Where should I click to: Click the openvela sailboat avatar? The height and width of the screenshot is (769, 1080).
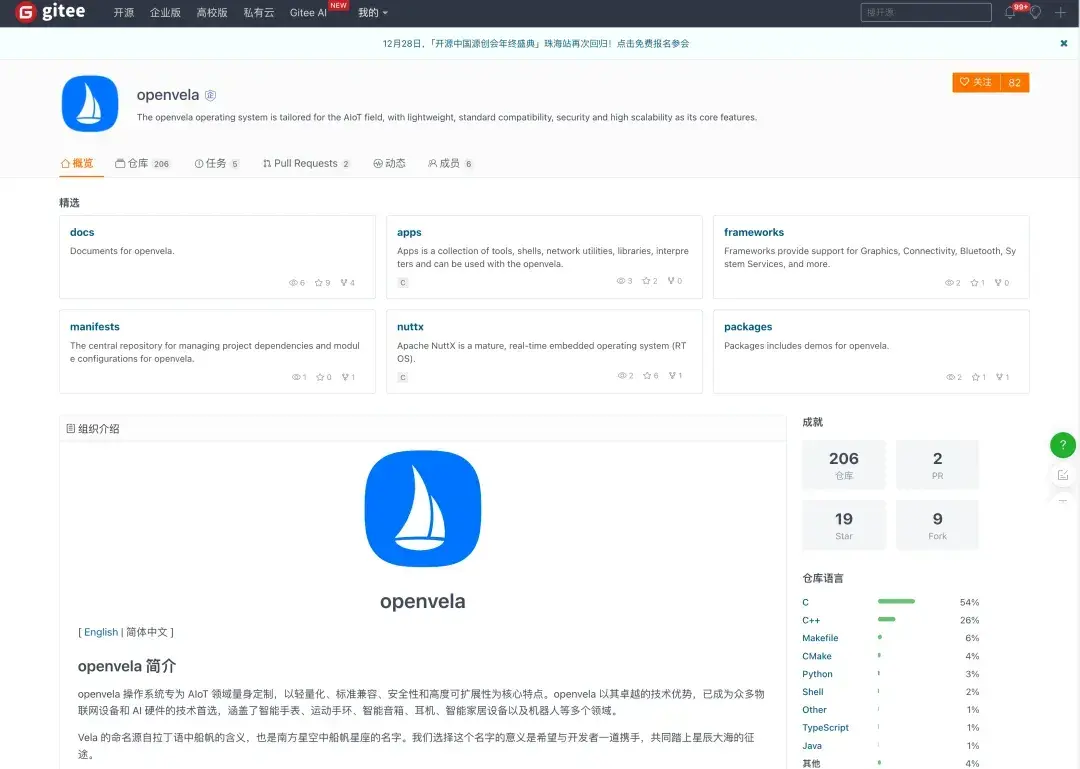[89, 103]
